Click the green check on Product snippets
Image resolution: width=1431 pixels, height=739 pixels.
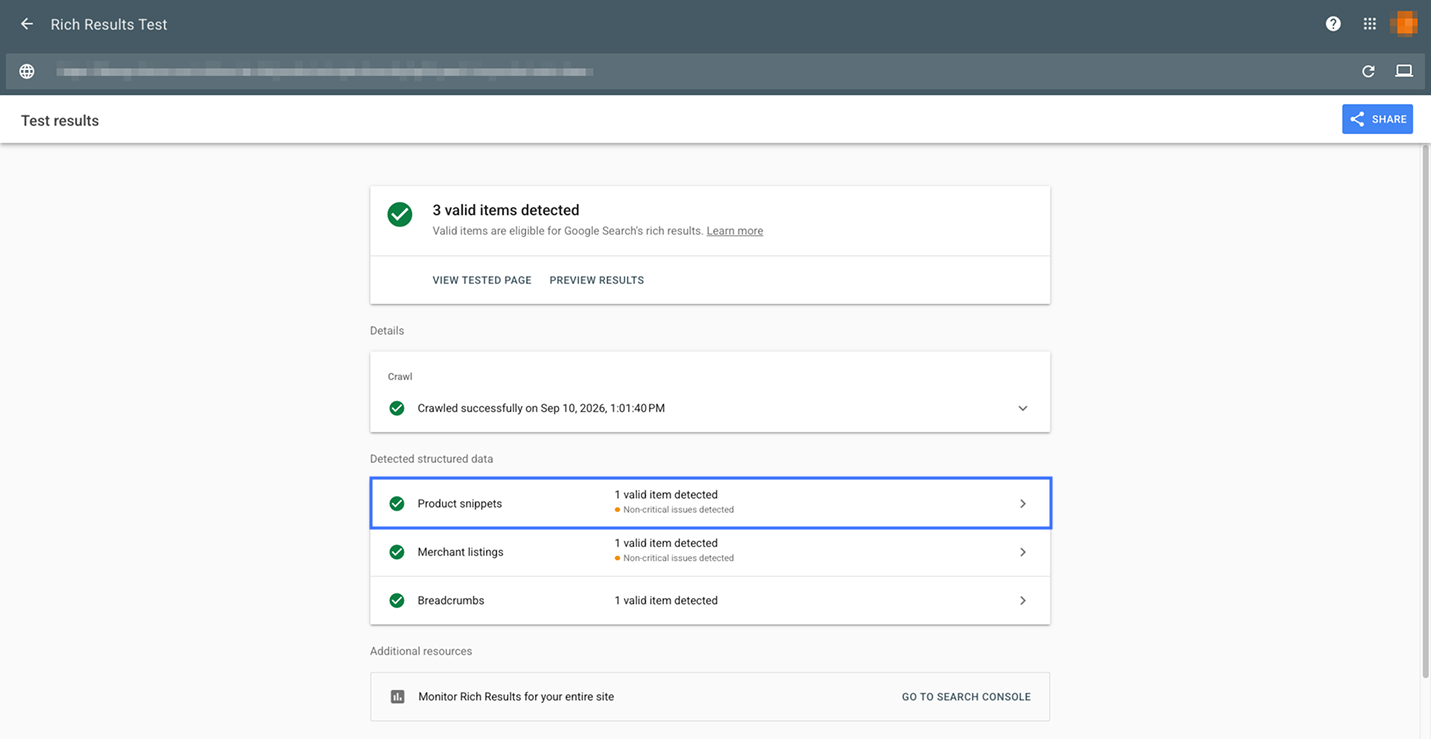coord(397,504)
